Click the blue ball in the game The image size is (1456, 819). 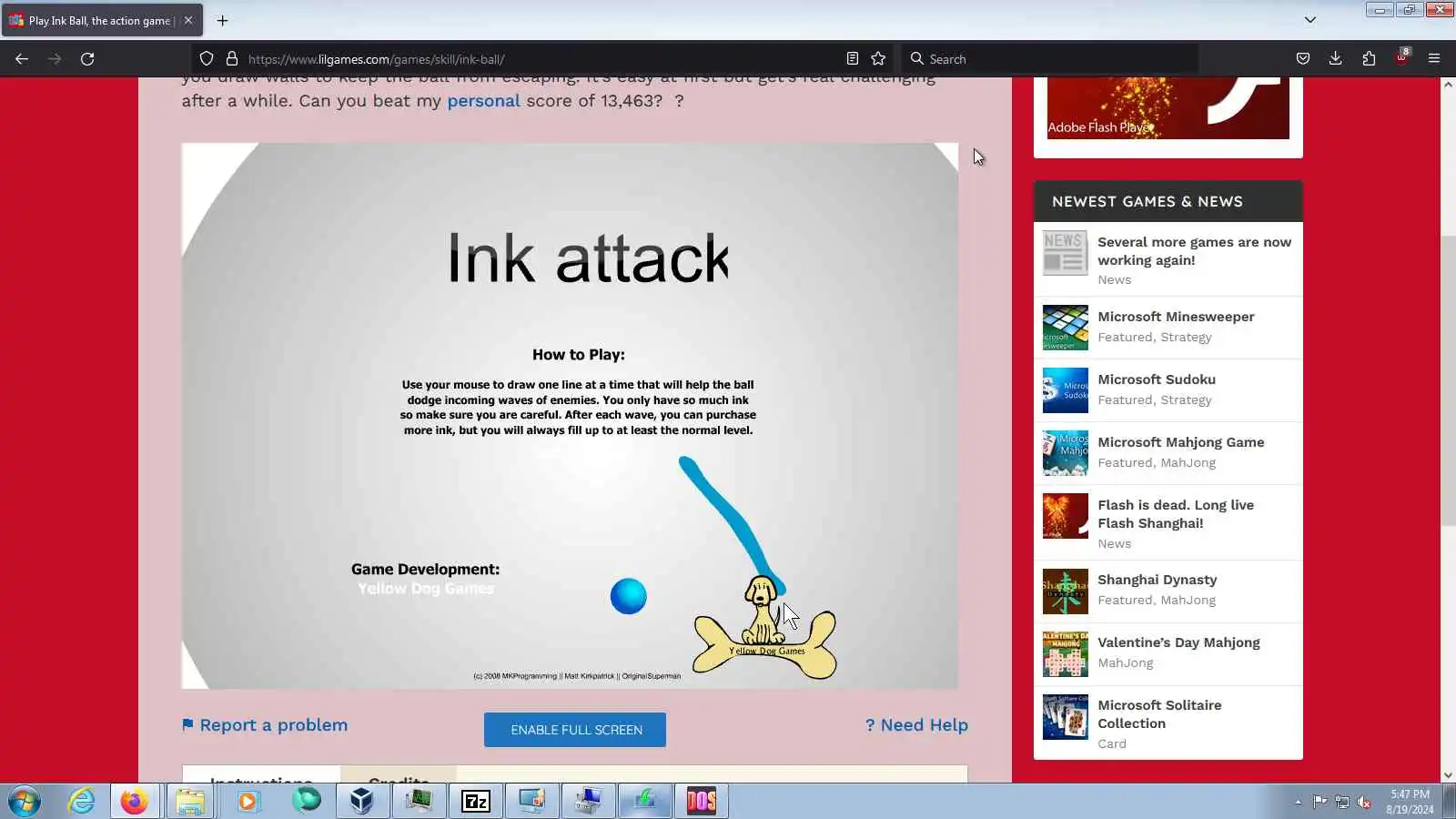coord(628,597)
